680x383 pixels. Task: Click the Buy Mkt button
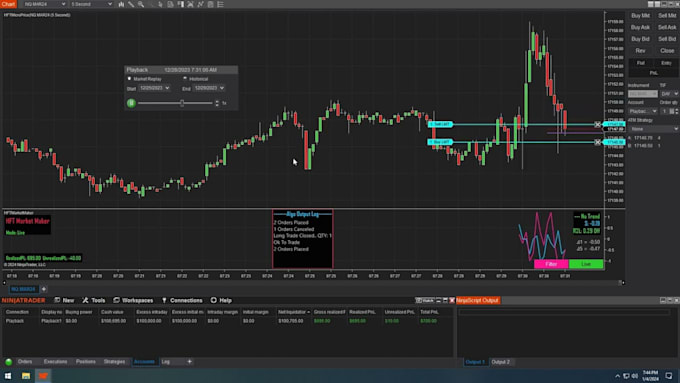(x=641, y=16)
